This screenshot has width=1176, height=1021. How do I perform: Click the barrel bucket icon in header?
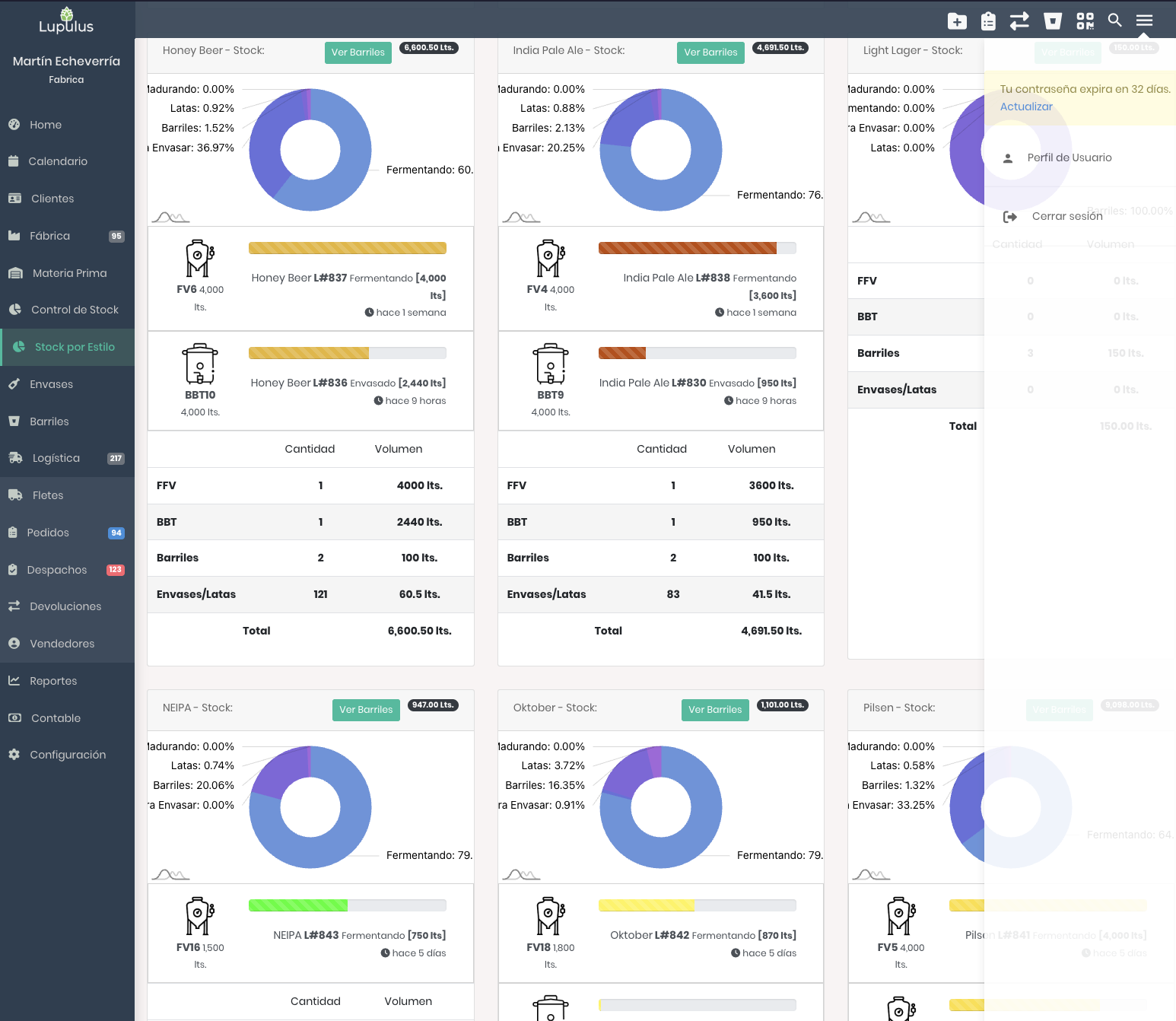tap(1053, 21)
